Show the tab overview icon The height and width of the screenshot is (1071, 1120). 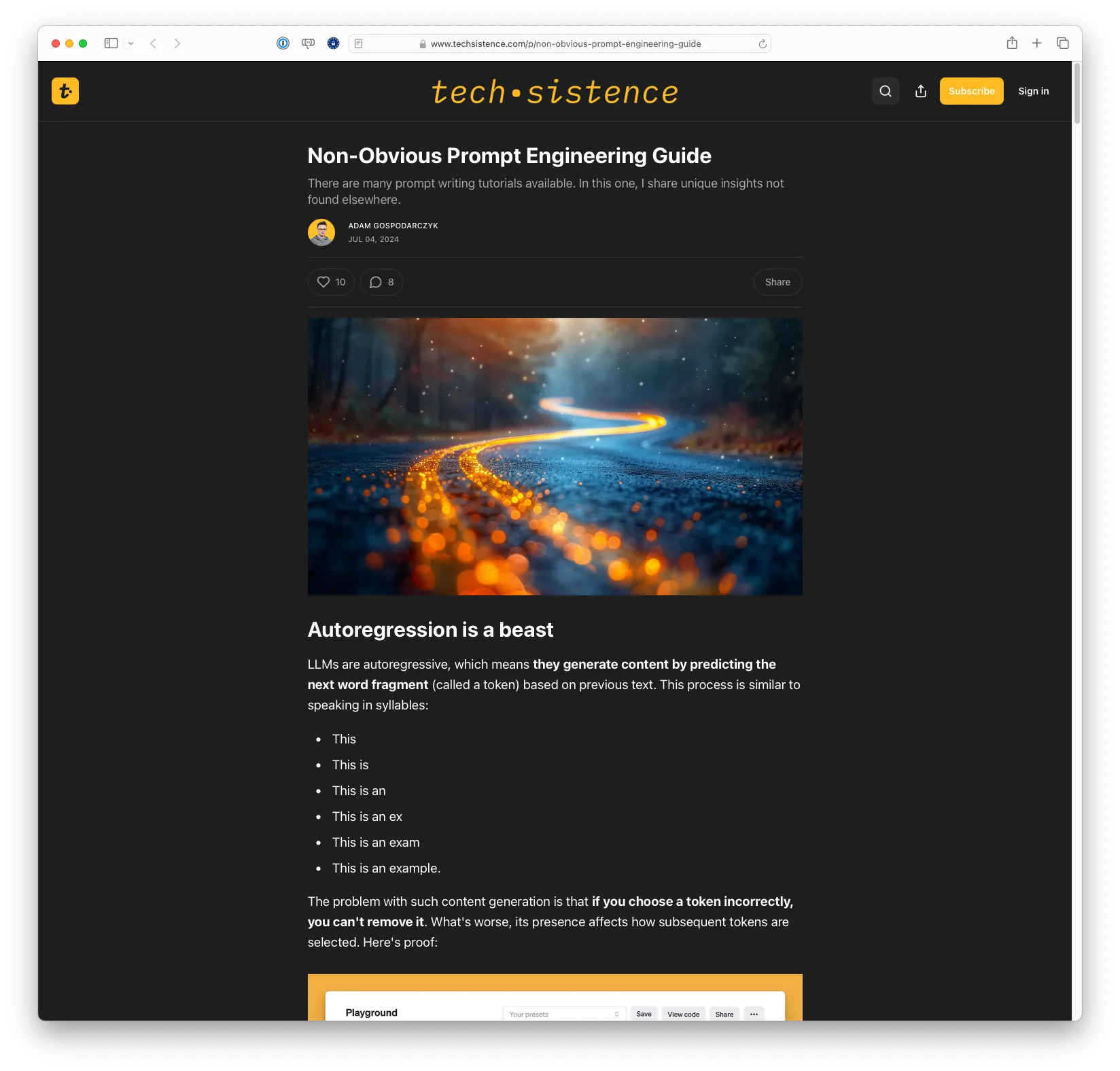(1063, 43)
